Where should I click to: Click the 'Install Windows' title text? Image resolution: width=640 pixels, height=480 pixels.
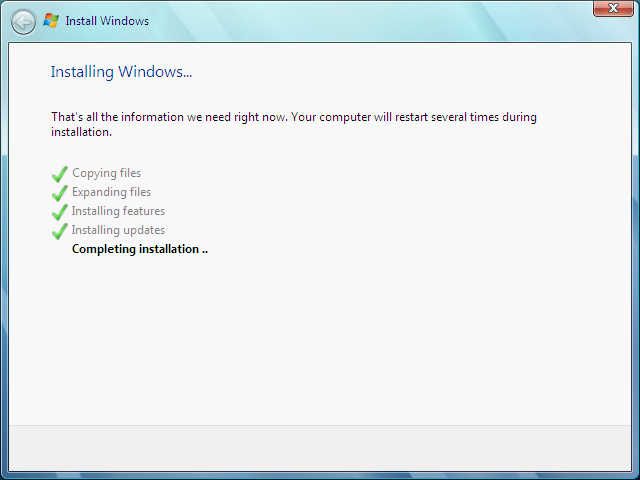107,21
